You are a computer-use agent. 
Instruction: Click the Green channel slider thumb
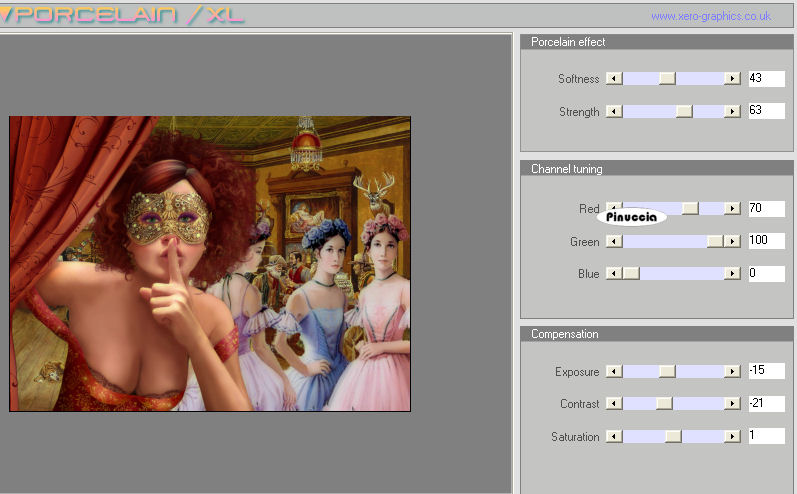[715, 241]
